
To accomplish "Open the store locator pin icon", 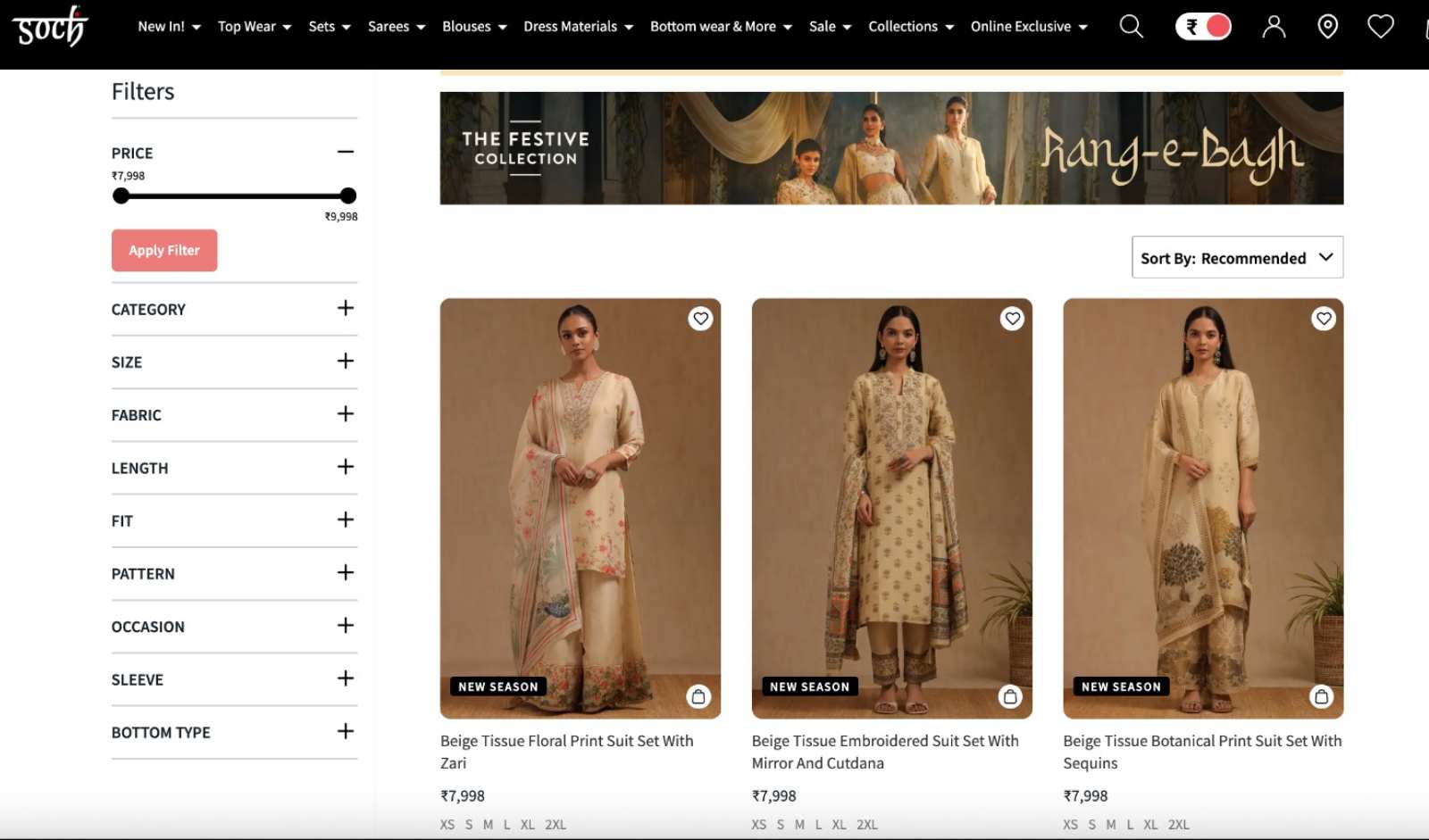I will (x=1327, y=27).
